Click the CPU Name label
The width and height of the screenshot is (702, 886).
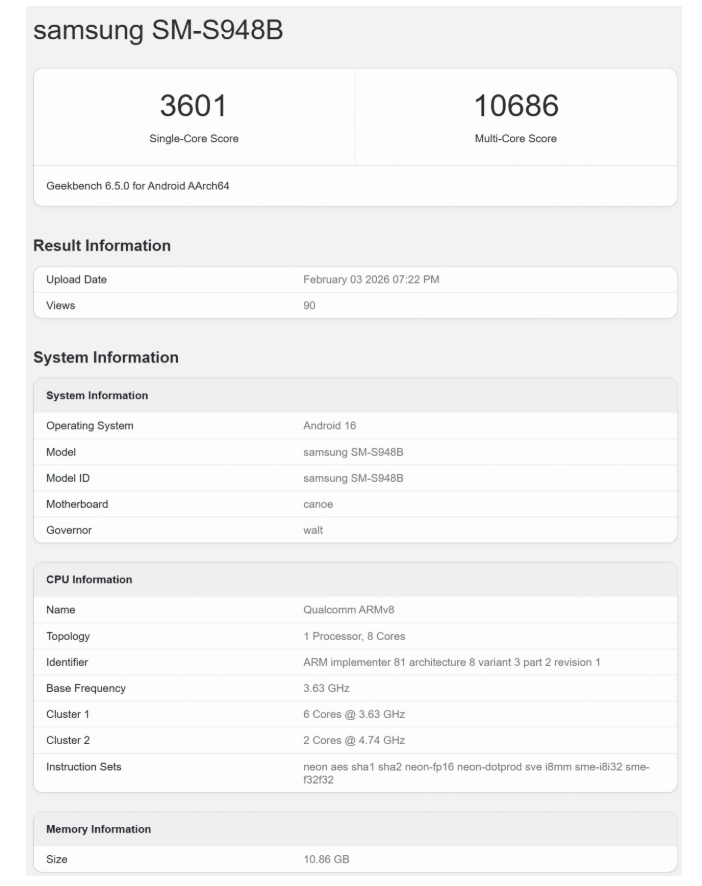click(60, 610)
